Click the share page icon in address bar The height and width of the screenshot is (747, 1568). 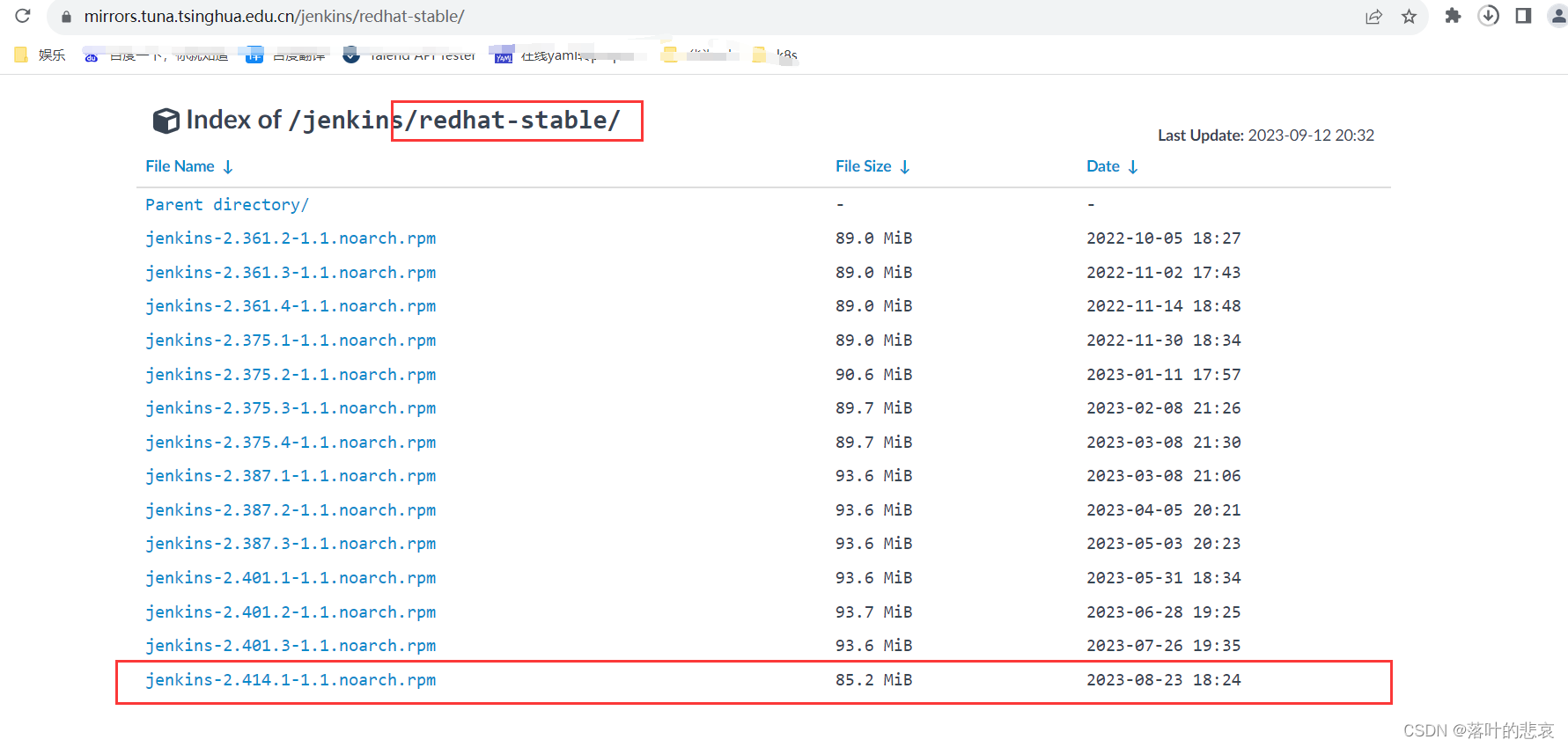pyautogui.click(x=1373, y=17)
